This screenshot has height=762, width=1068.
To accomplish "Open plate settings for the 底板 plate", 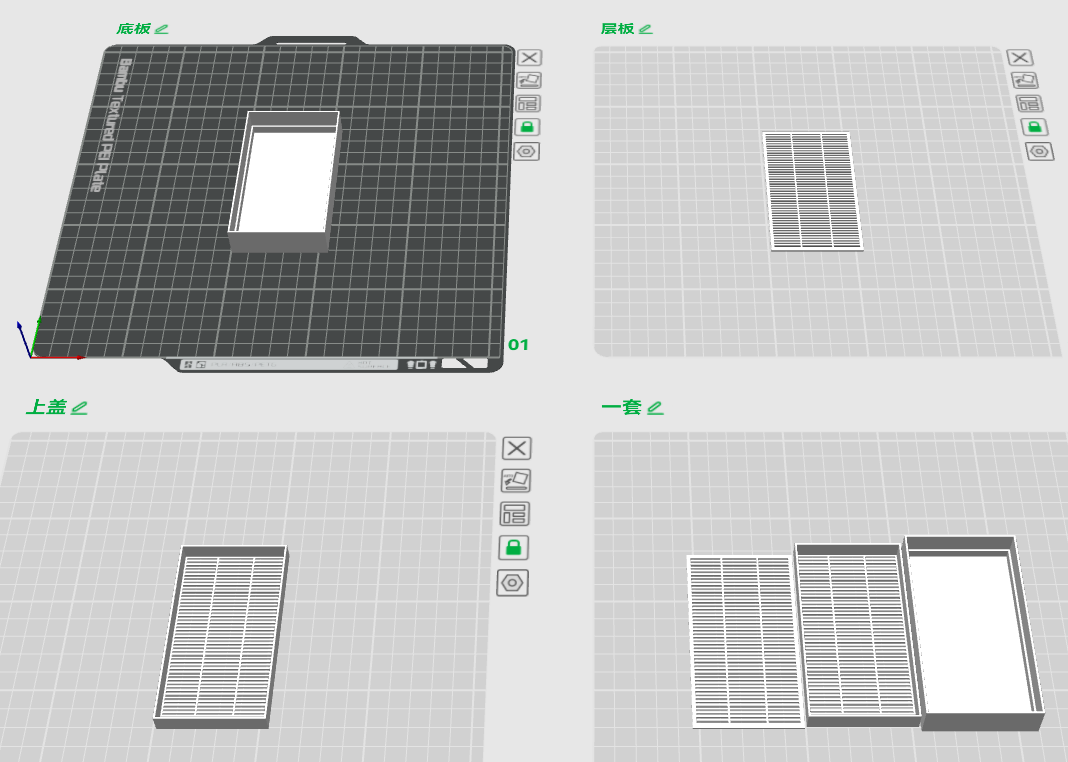I will tap(527, 151).
